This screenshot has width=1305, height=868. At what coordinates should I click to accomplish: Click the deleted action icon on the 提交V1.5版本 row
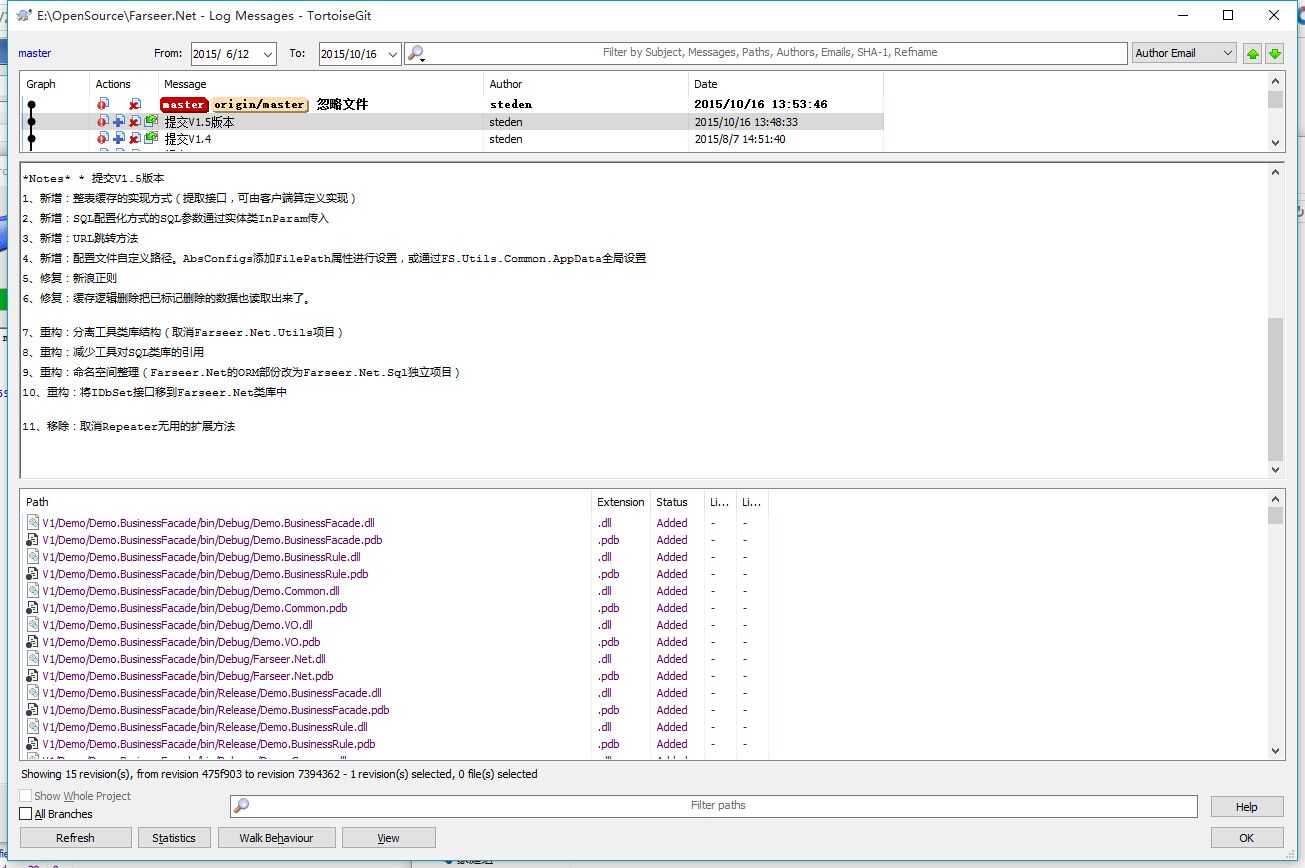[134, 122]
